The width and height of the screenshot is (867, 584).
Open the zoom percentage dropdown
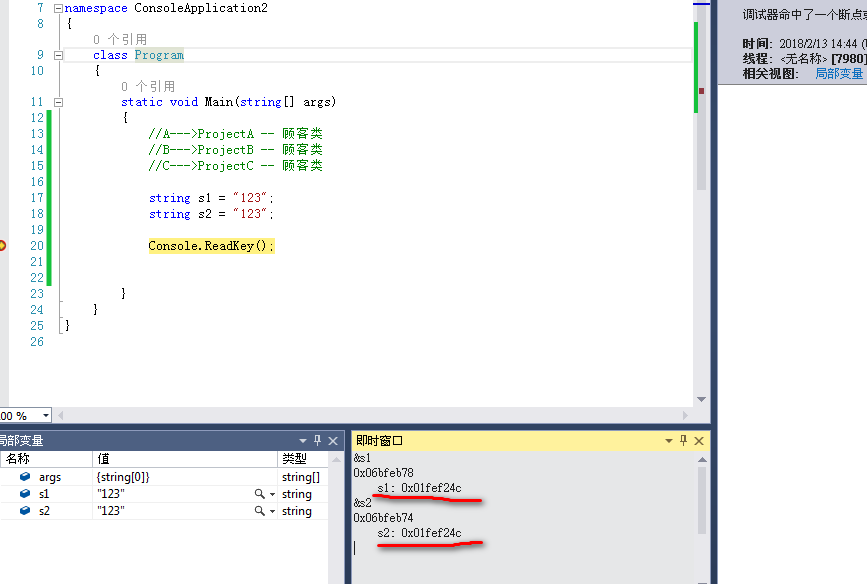(45, 415)
